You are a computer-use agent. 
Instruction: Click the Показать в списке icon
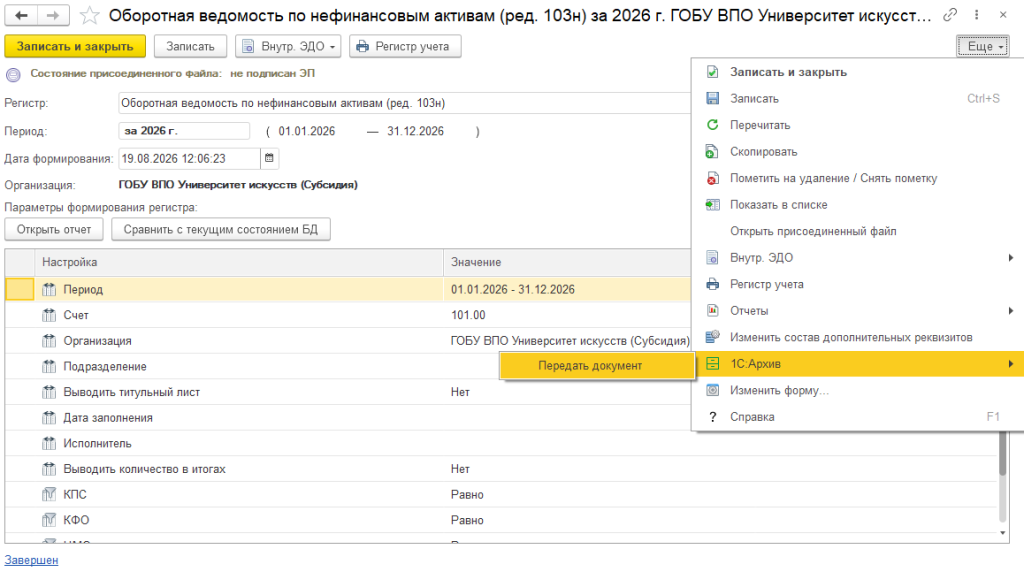pyautogui.click(x=712, y=204)
